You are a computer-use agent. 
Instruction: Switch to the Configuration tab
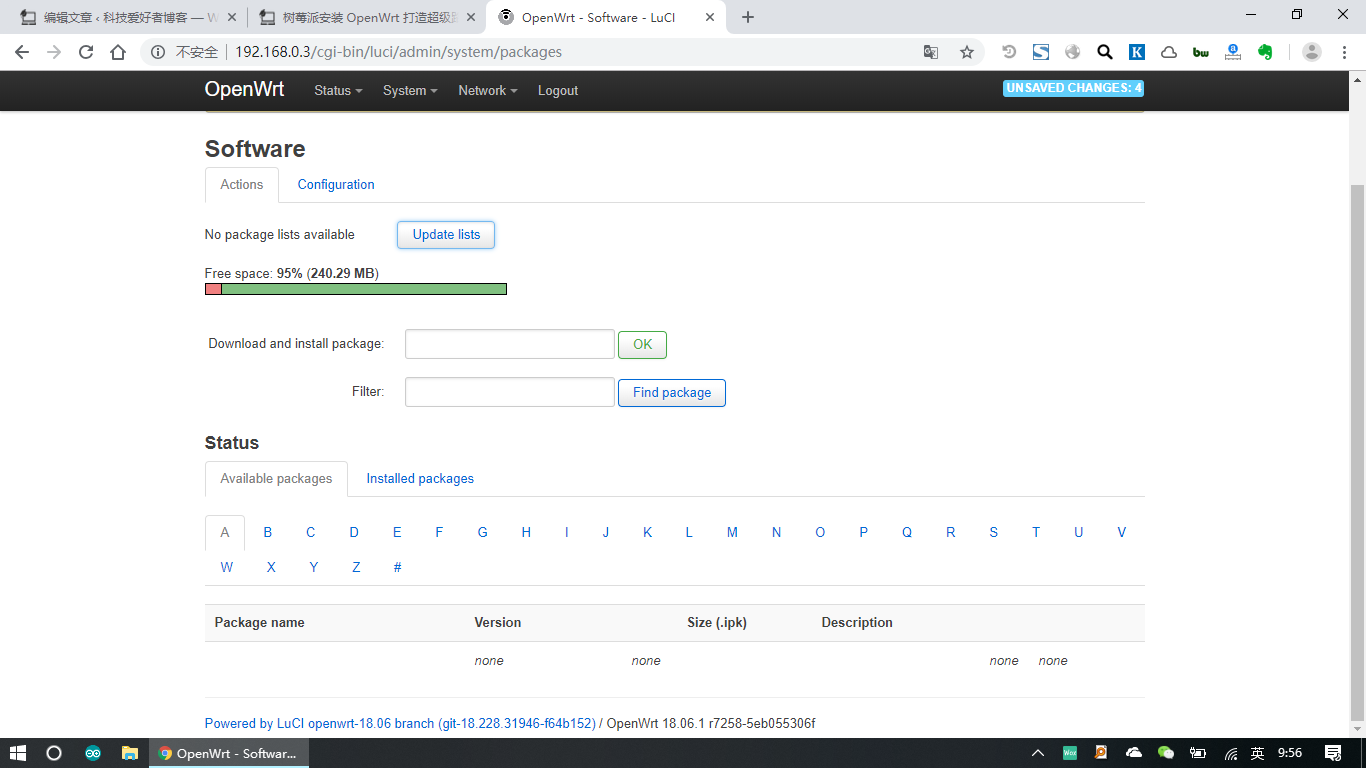point(336,185)
